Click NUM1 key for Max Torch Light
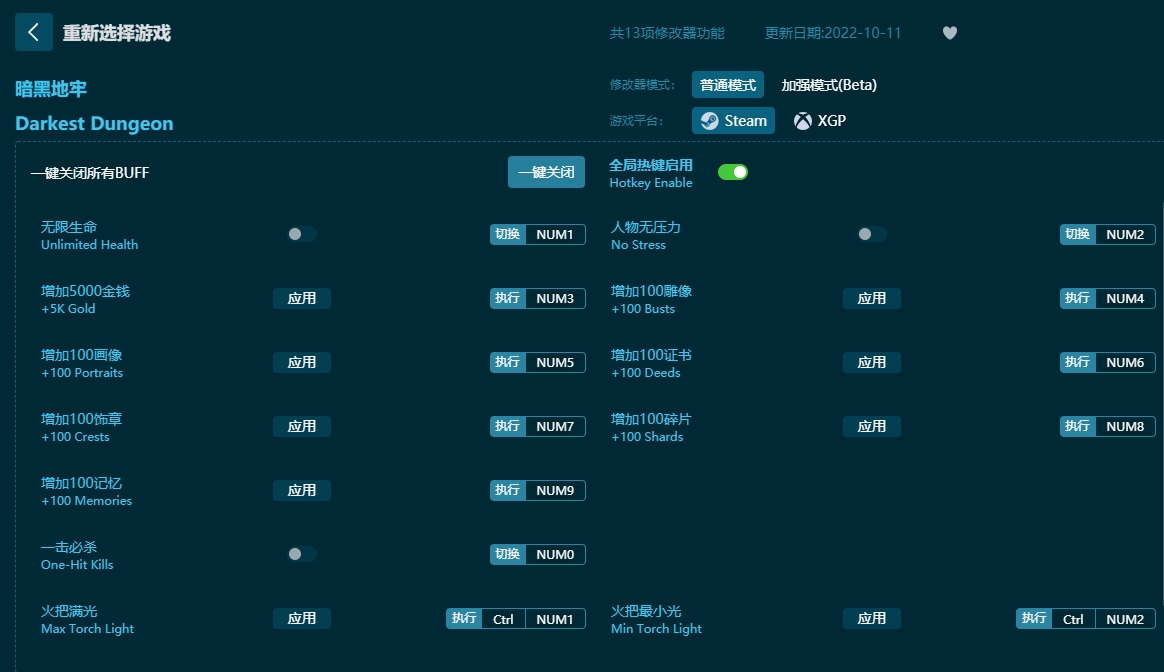 [x=555, y=619]
